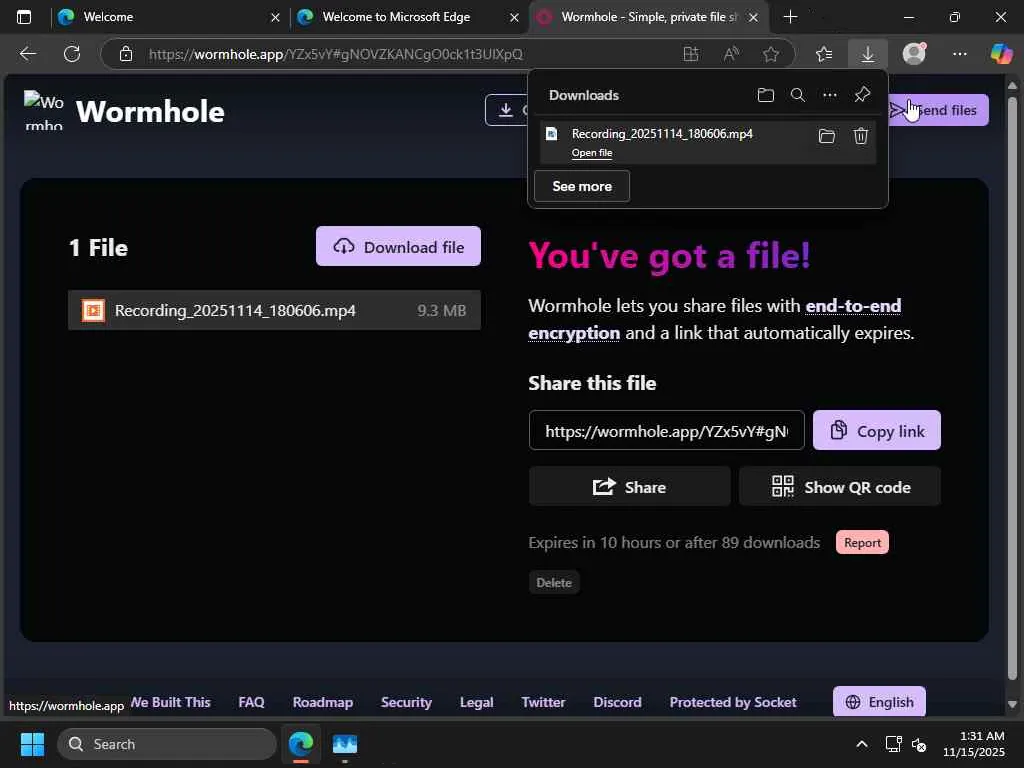Click See more in Downloads
This screenshot has height=768, width=1024.
[x=582, y=186]
